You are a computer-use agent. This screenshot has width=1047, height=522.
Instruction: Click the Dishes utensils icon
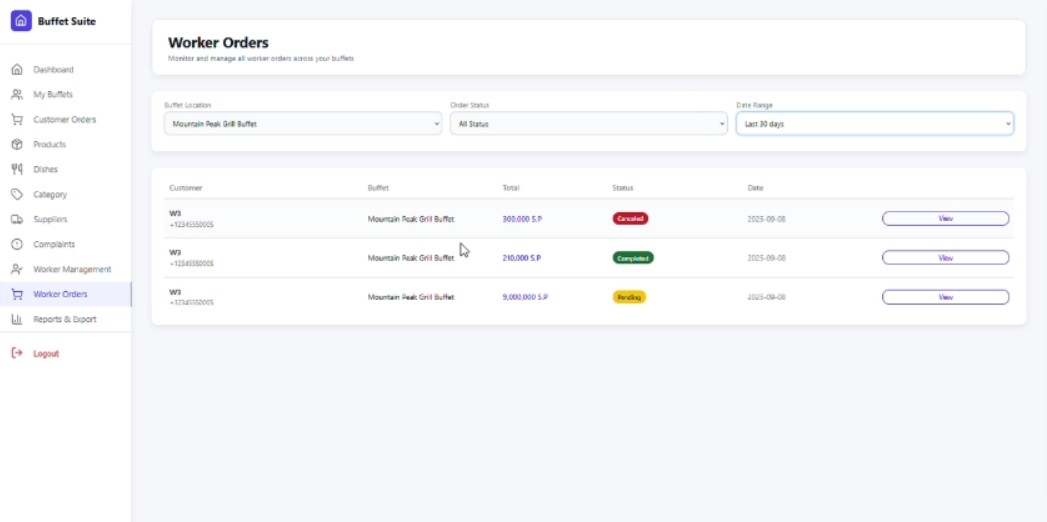pos(17,170)
